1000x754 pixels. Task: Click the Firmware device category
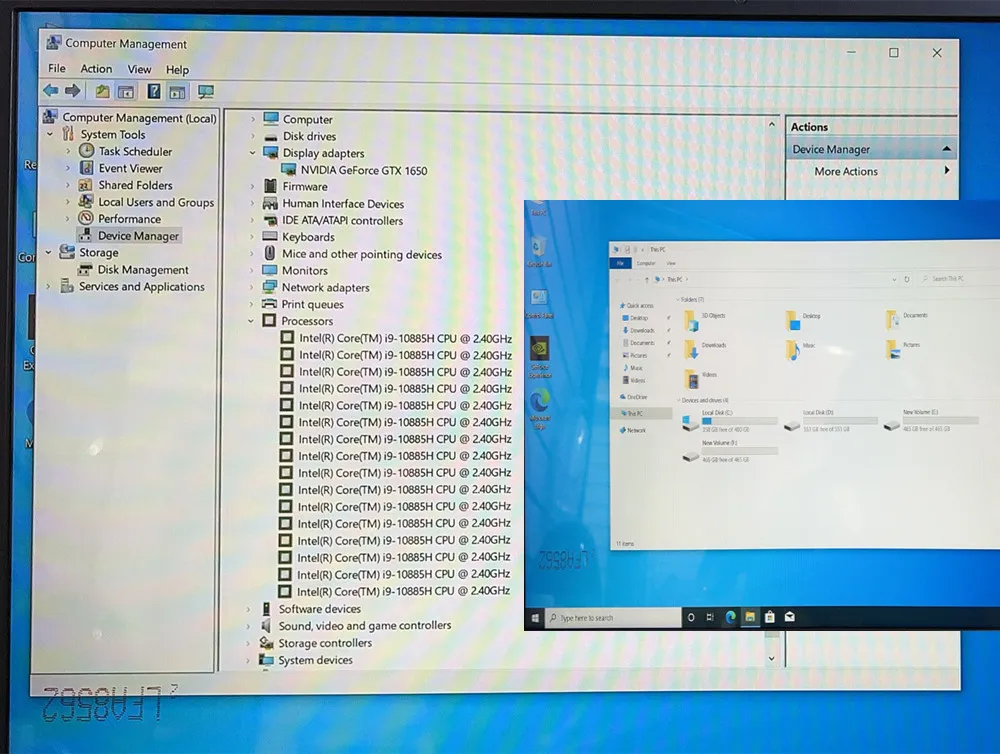(x=305, y=186)
